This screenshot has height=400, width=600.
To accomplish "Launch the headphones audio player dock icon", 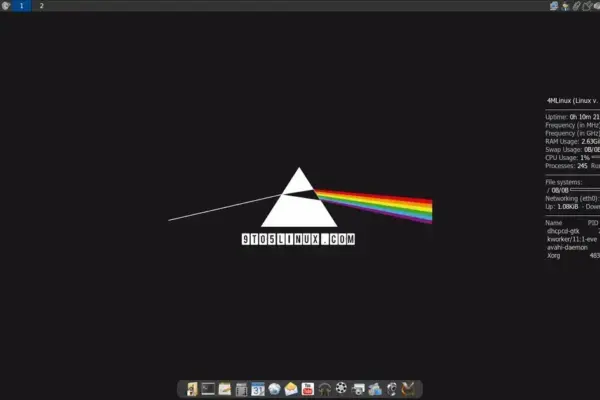I will (x=324, y=389).
